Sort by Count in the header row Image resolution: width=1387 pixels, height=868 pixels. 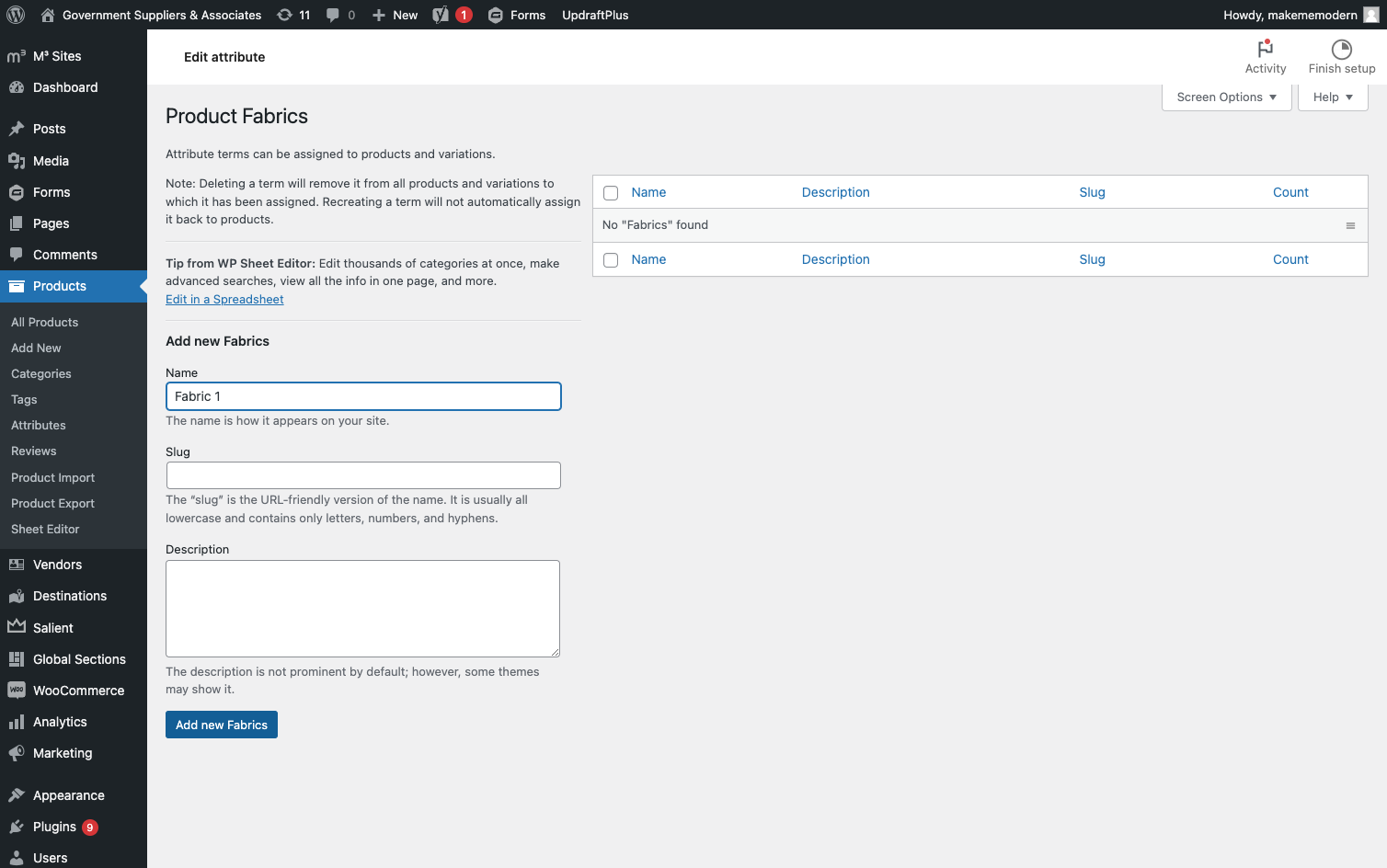tap(1290, 192)
